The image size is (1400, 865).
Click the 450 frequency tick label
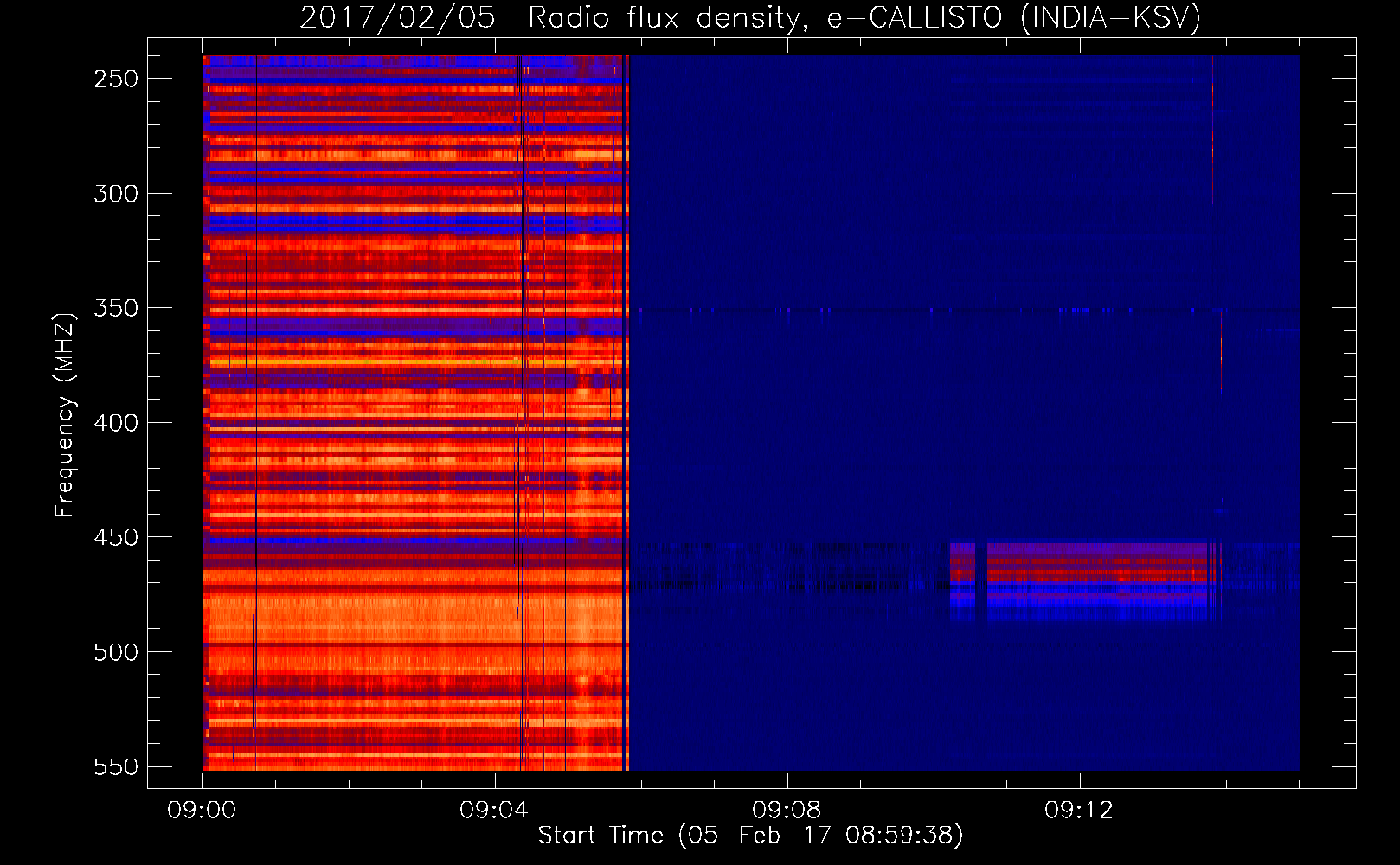pyautogui.click(x=116, y=538)
